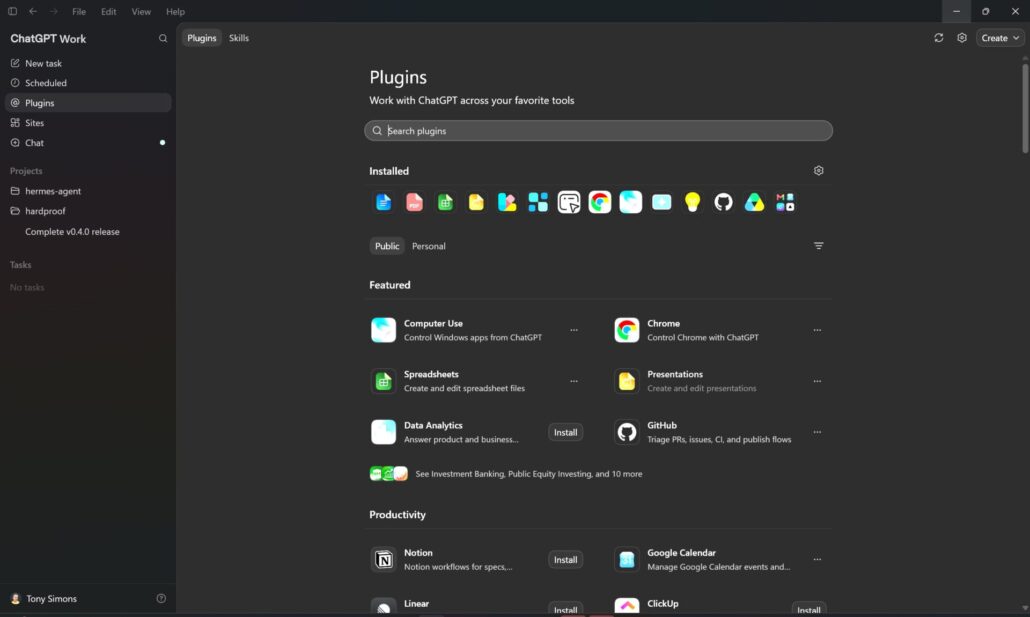Open the cyan Computer Use icon in Installed row
This screenshot has height=617, width=1030.
point(631,202)
